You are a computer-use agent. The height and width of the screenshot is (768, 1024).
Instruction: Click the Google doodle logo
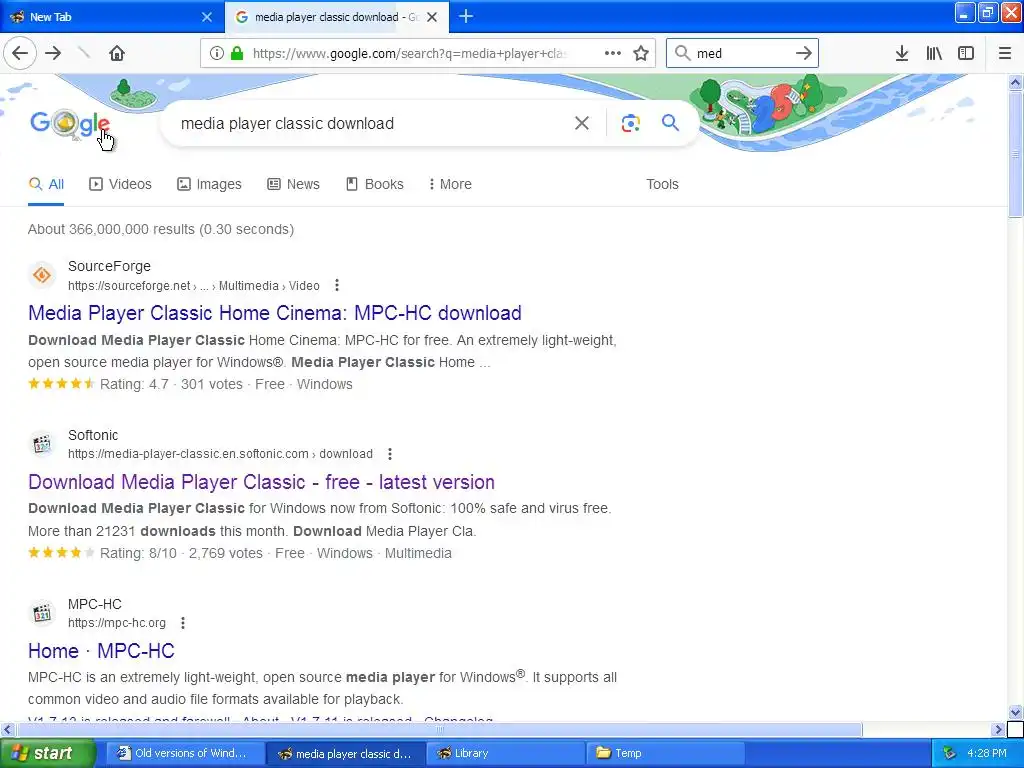[70, 123]
